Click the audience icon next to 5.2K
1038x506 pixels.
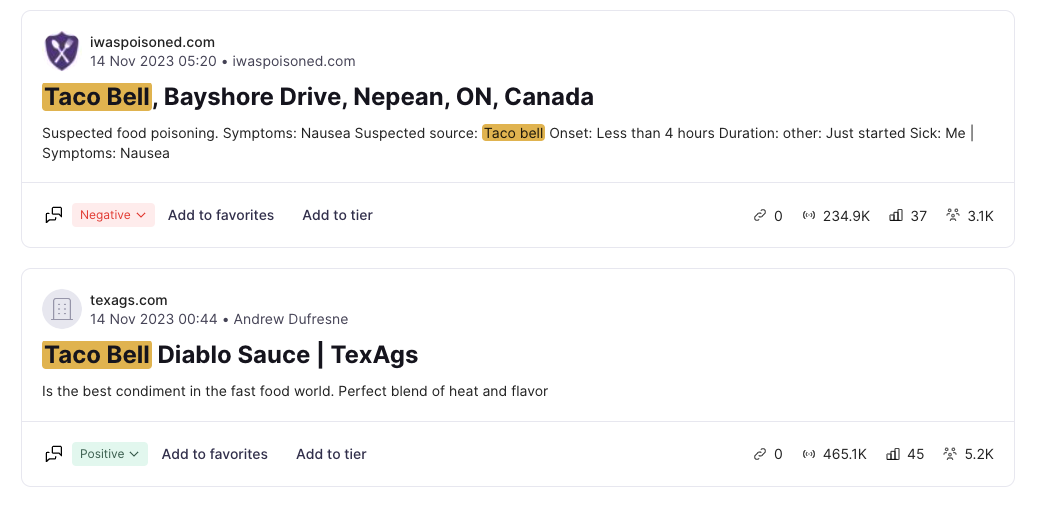pyautogui.click(x=950, y=454)
